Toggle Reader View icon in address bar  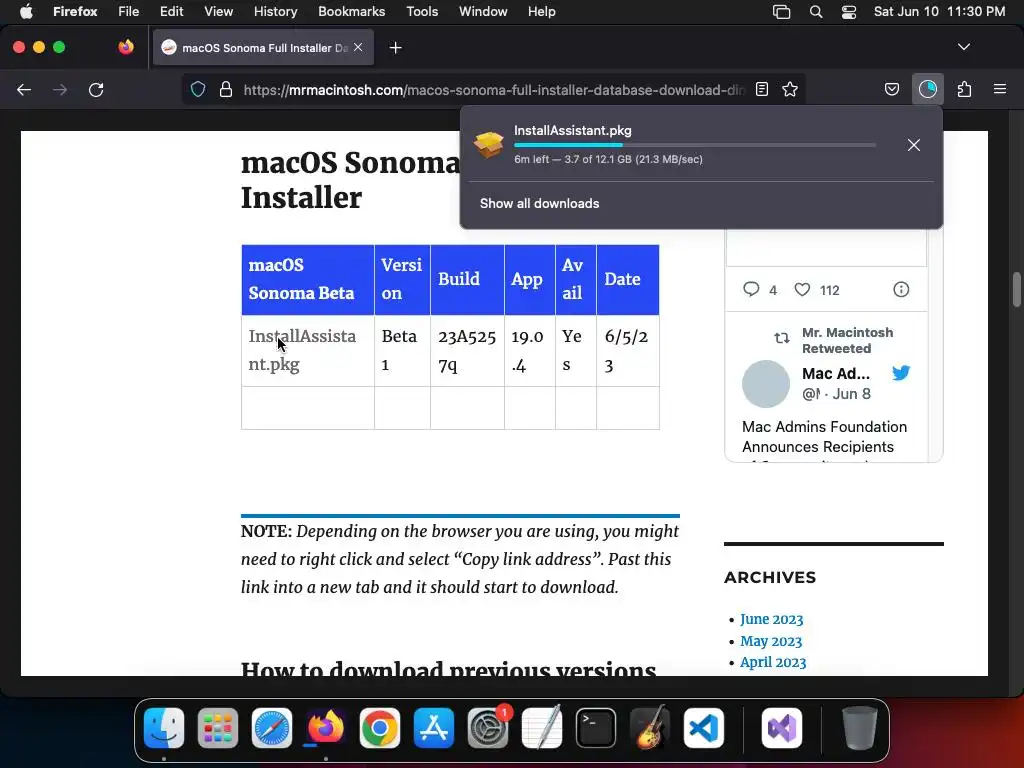(761, 89)
